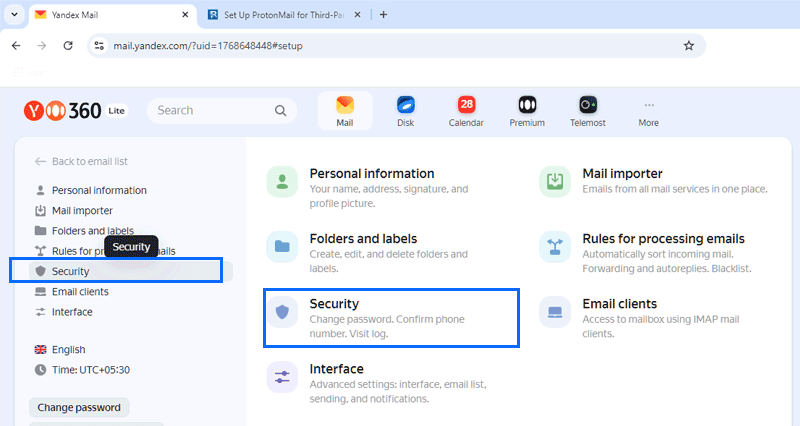Reload the page in the browser
This screenshot has height=426, width=800.
tap(68, 46)
